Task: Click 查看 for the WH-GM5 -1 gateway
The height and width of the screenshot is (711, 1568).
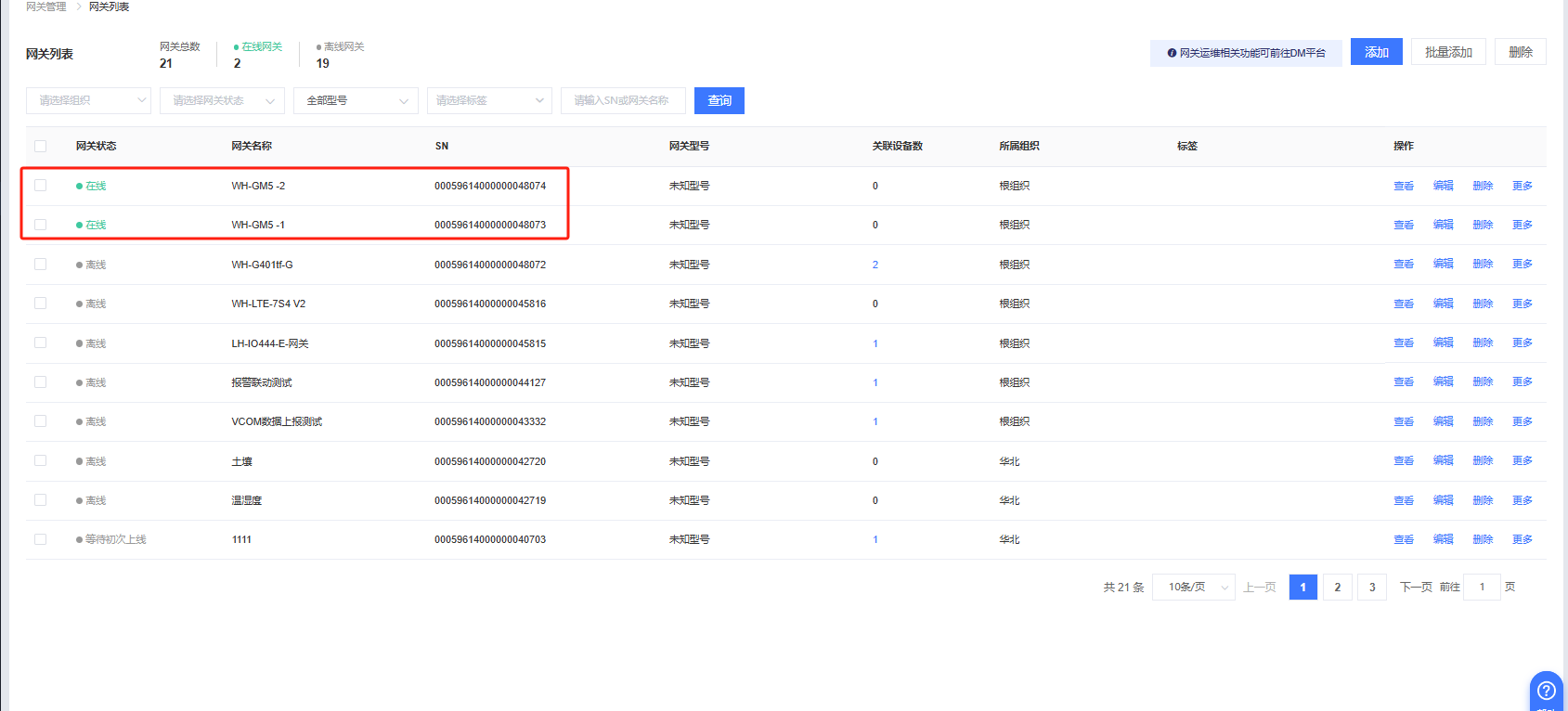Action: click(1403, 225)
